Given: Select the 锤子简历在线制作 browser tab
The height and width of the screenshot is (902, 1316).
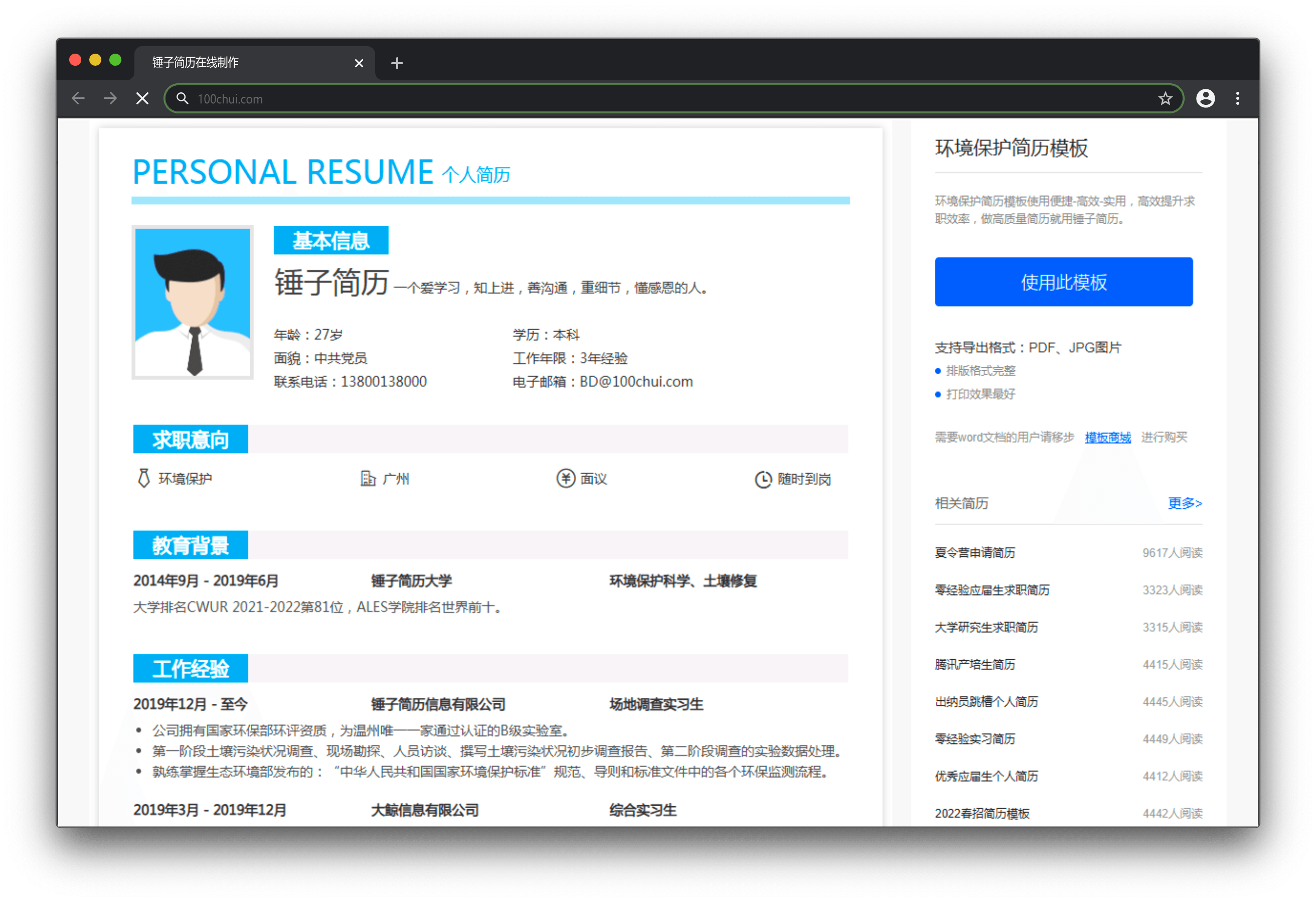Looking at the screenshot, I should coord(254,62).
